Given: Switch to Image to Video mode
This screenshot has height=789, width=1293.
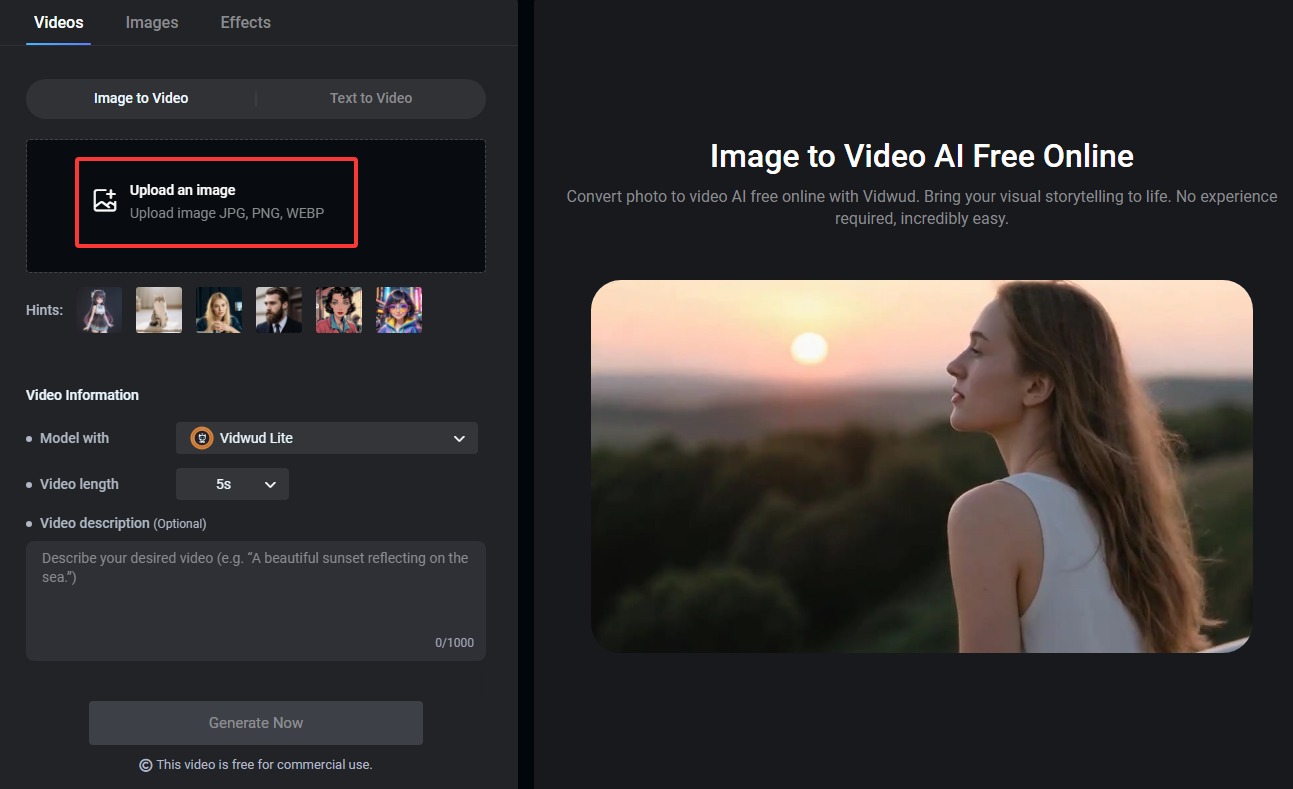Looking at the screenshot, I should 141,98.
